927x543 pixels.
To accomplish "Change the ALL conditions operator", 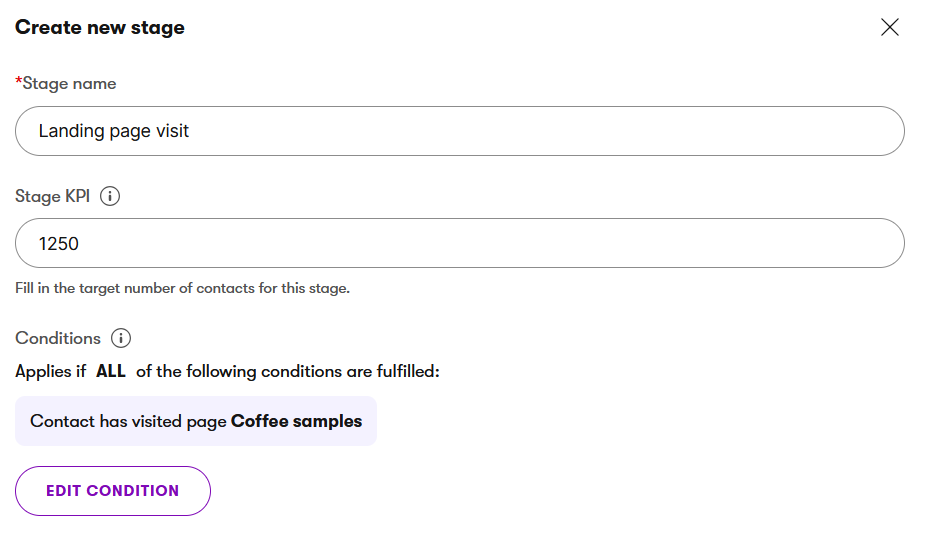I will (111, 372).
